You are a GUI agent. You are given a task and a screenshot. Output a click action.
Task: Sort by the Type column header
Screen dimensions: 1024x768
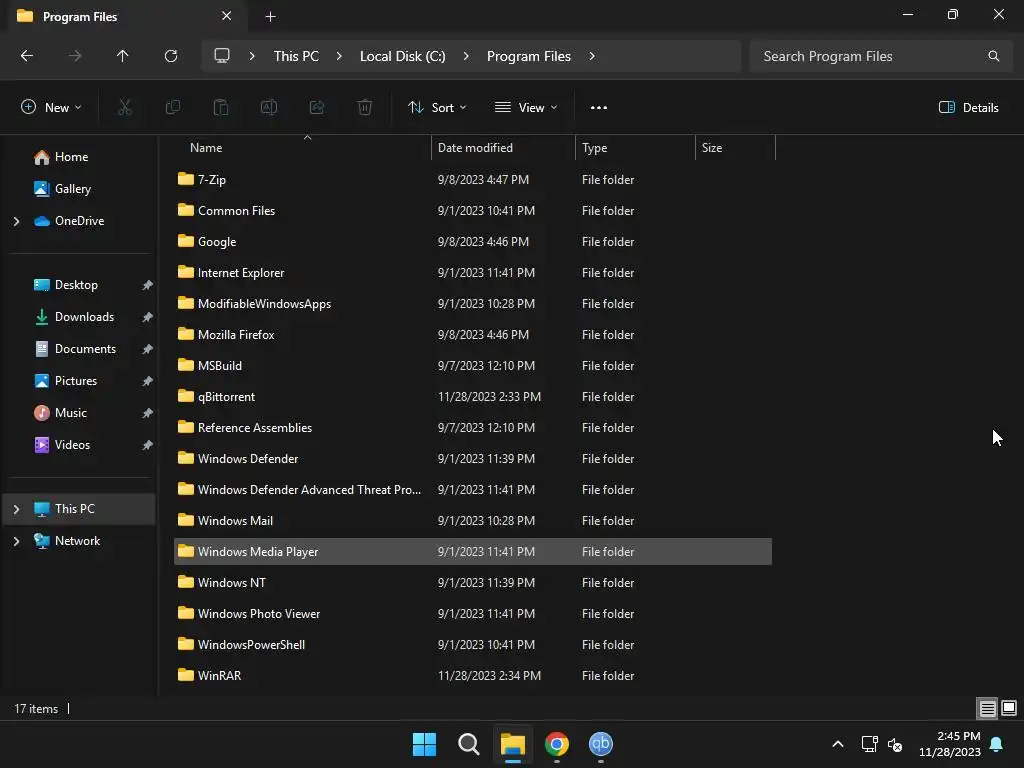pos(635,148)
